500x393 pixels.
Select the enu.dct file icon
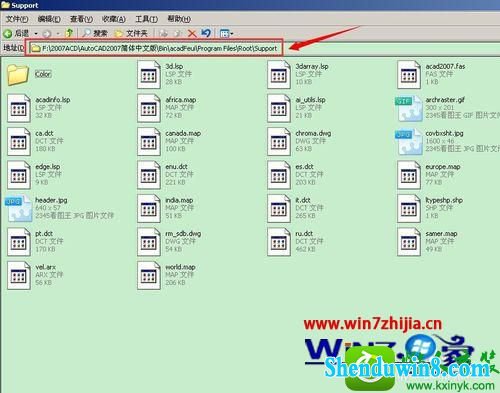[x=149, y=175]
